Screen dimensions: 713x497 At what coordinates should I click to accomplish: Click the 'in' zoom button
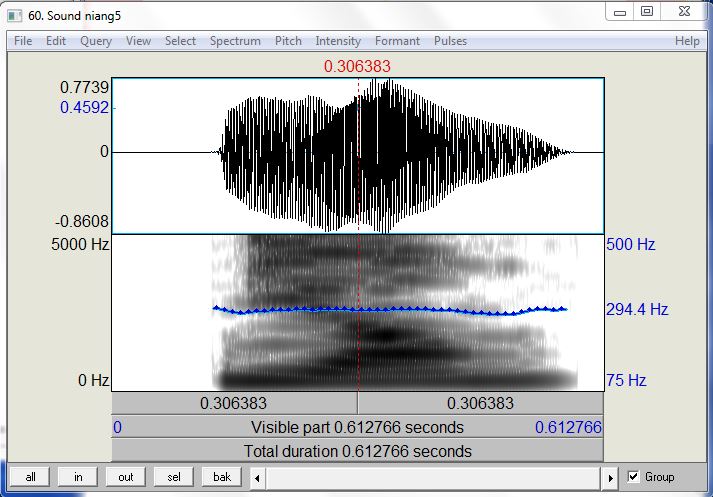pos(78,477)
